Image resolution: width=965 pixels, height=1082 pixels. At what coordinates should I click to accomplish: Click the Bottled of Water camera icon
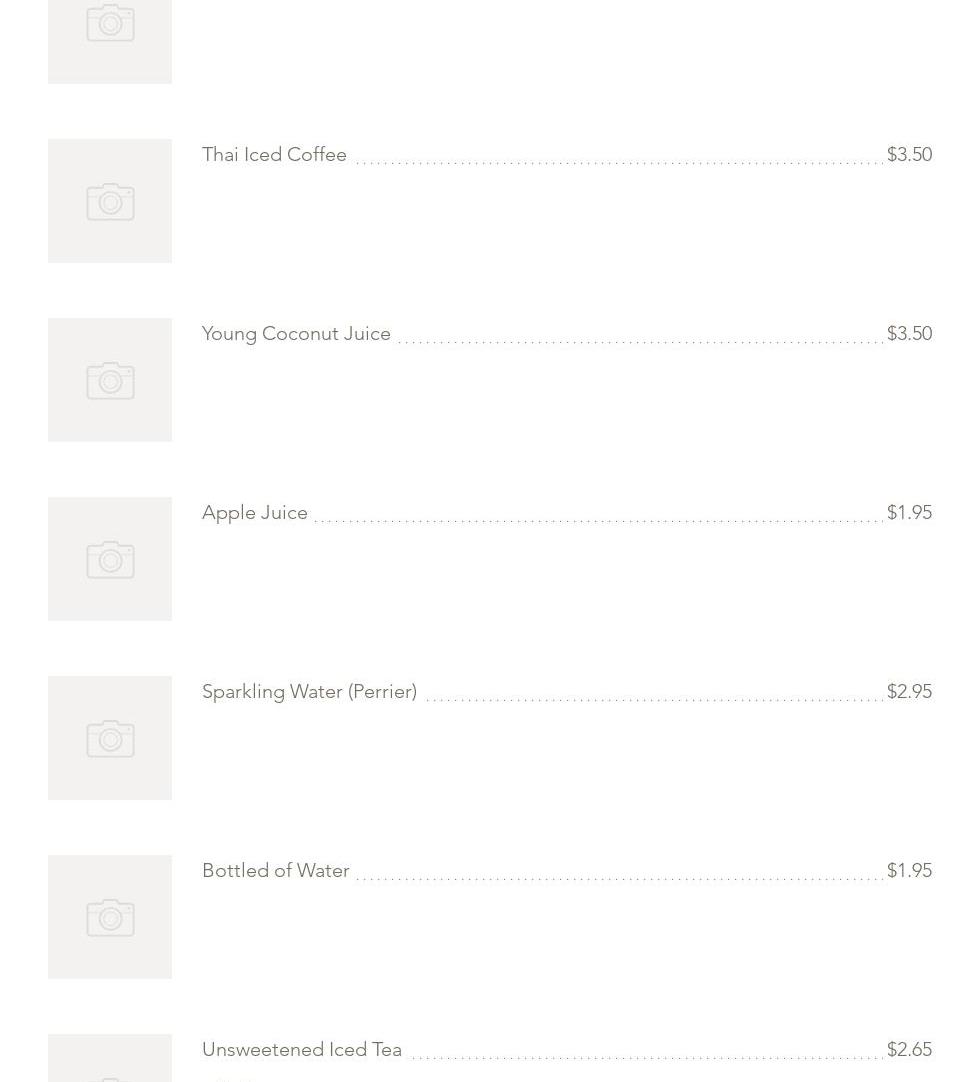point(110,918)
